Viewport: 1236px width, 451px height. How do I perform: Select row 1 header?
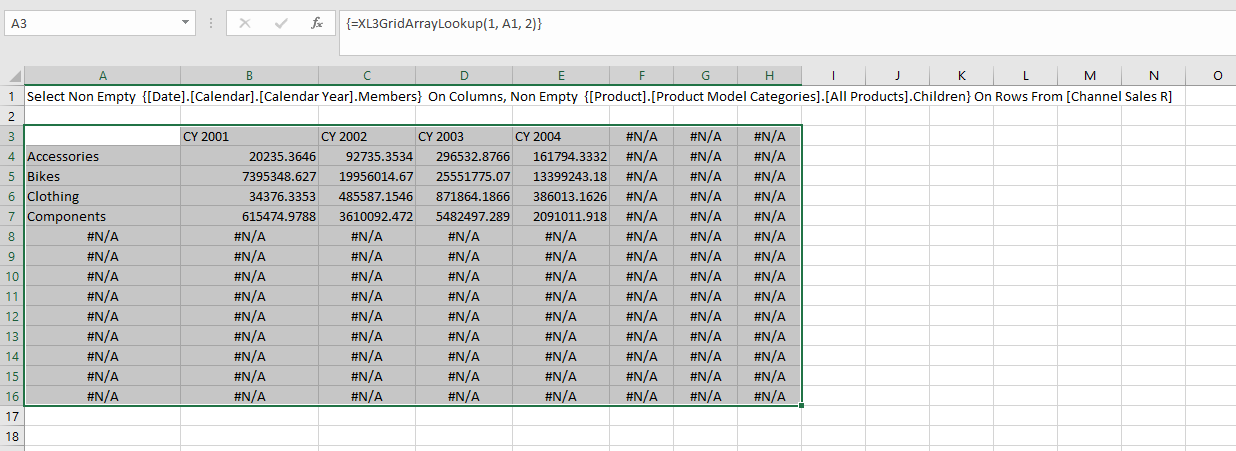click(12, 97)
